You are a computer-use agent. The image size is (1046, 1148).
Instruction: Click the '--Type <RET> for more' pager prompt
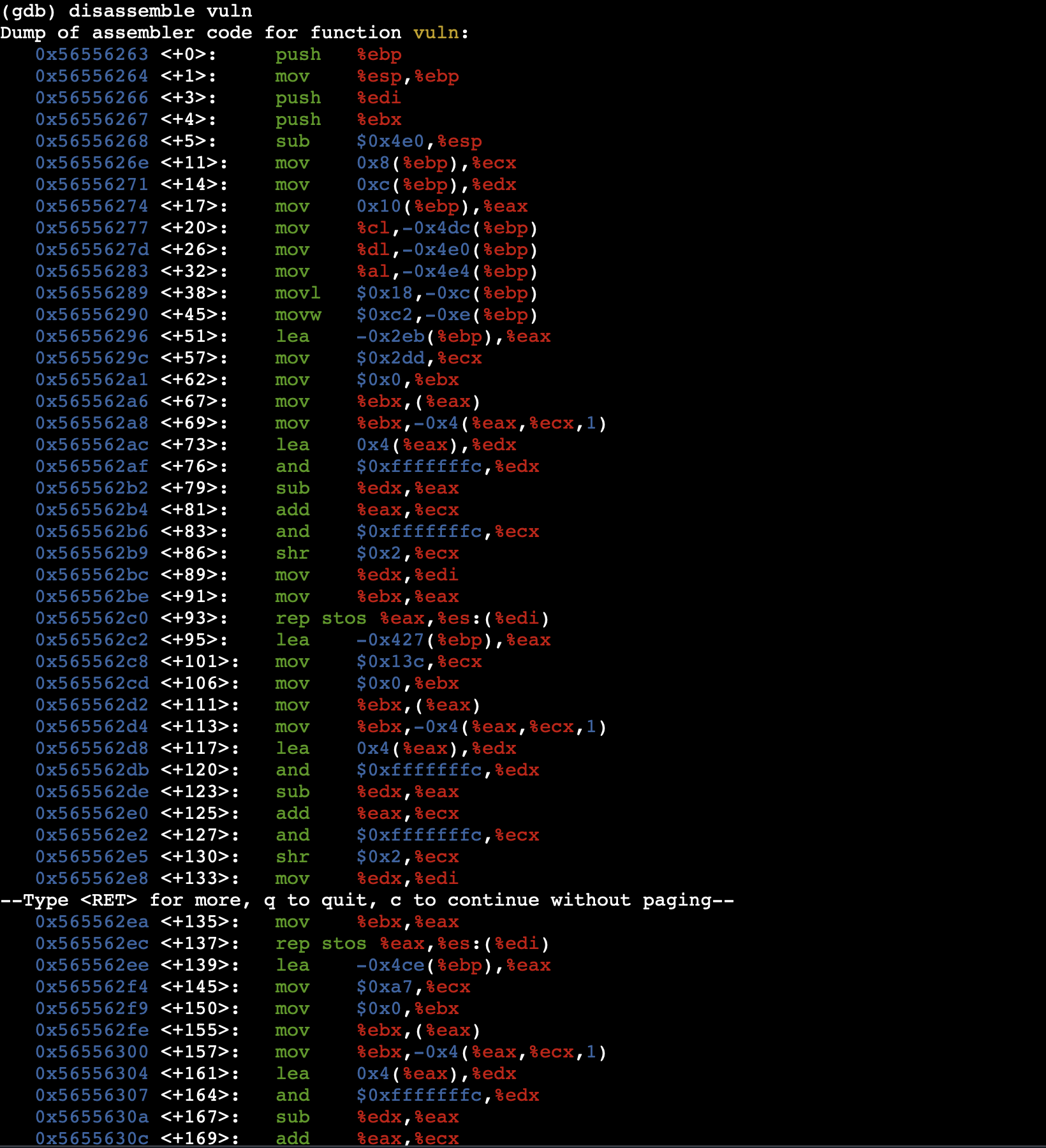click(367, 900)
